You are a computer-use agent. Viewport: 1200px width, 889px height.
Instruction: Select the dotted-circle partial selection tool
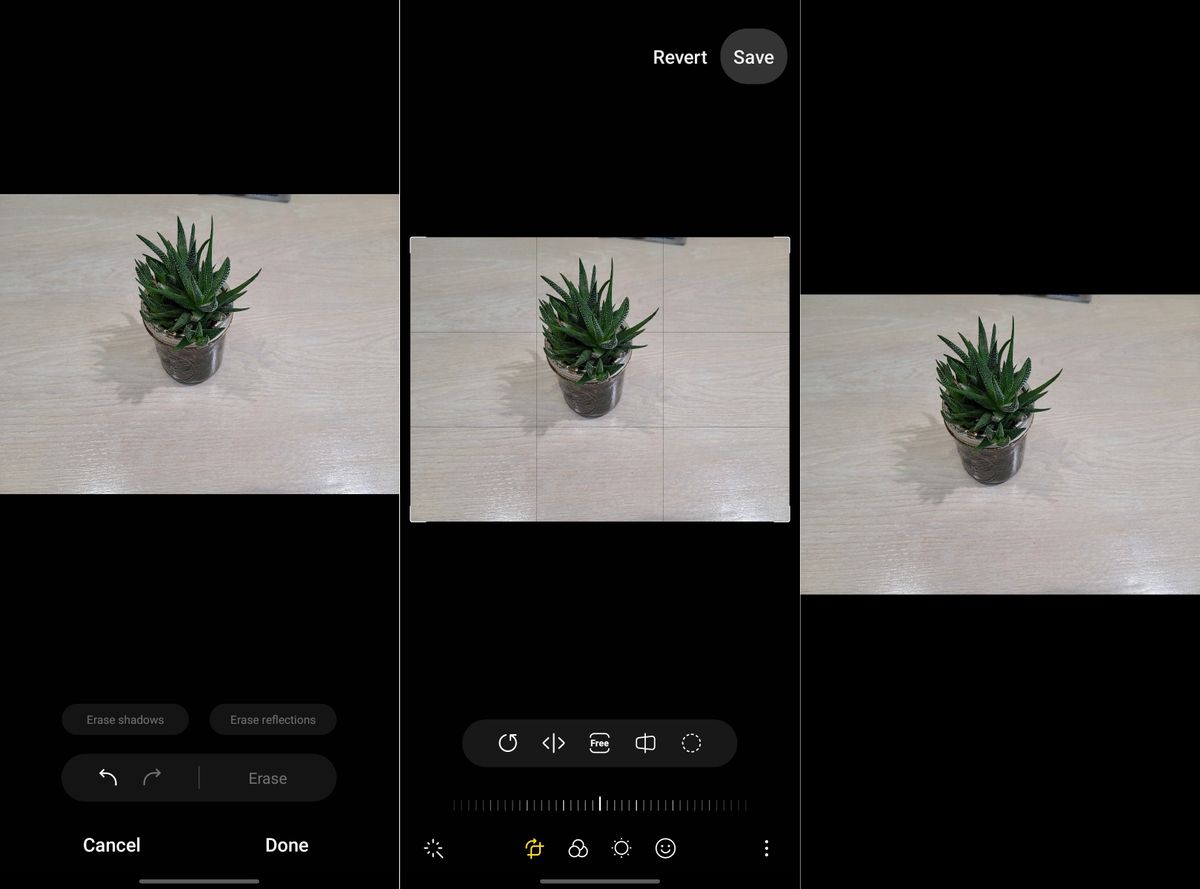click(691, 743)
